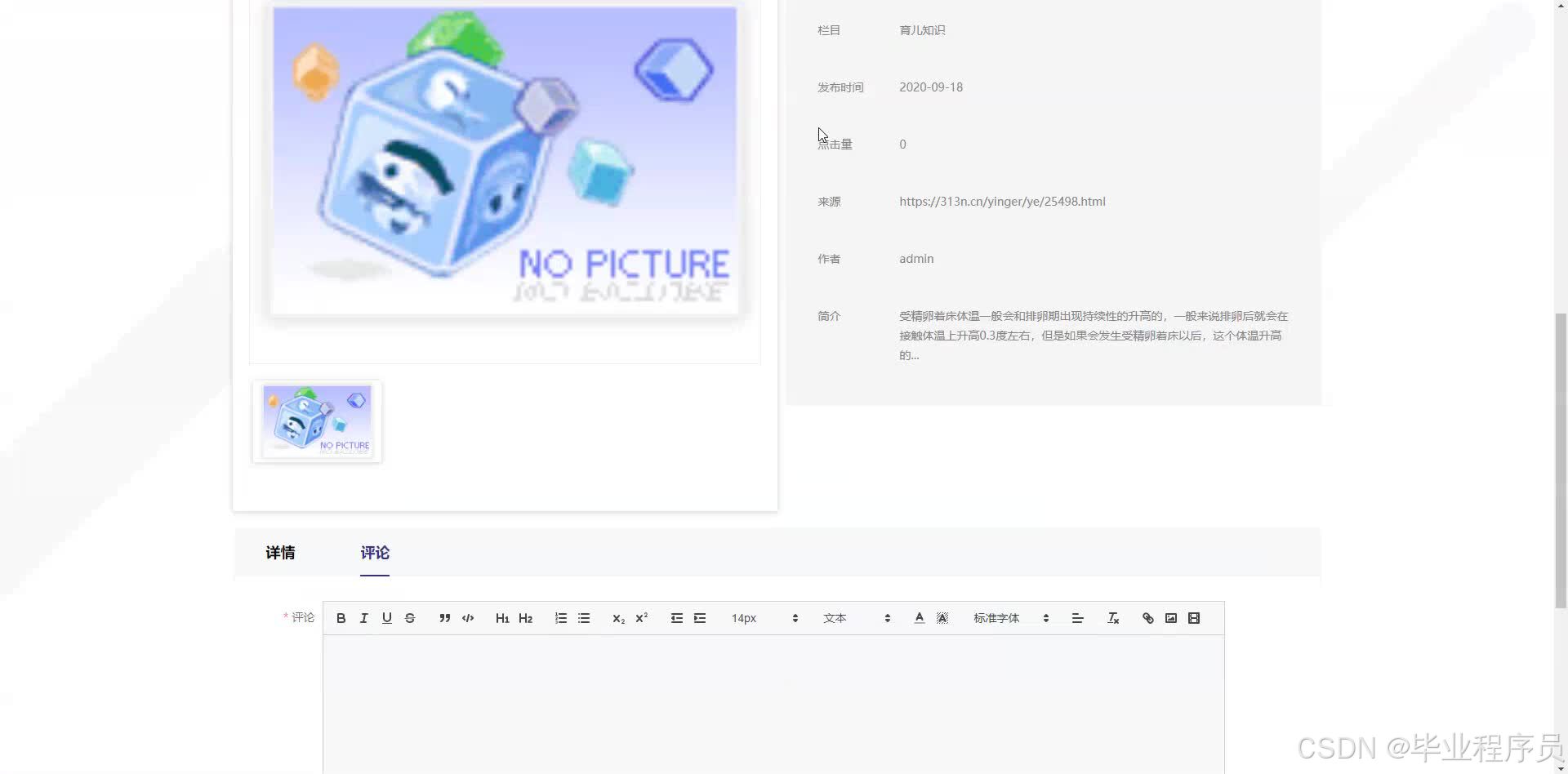
Task: Click the large NO PICTURE preview image
Action: click(x=505, y=160)
